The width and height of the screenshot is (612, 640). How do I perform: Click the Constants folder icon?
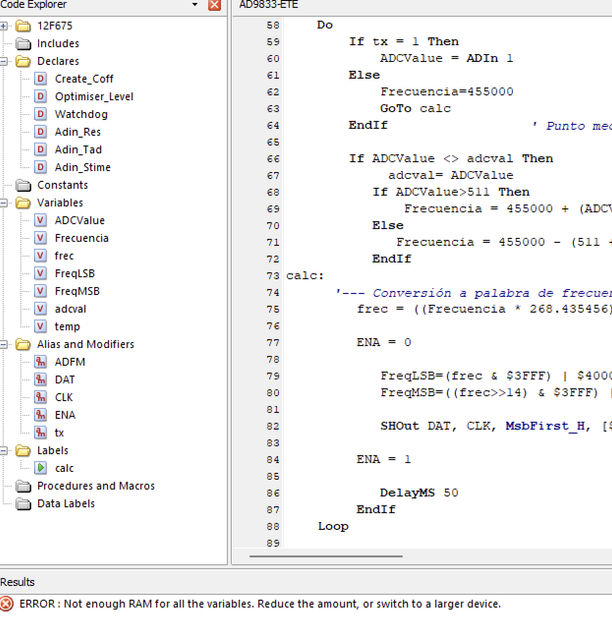point(23,185)
